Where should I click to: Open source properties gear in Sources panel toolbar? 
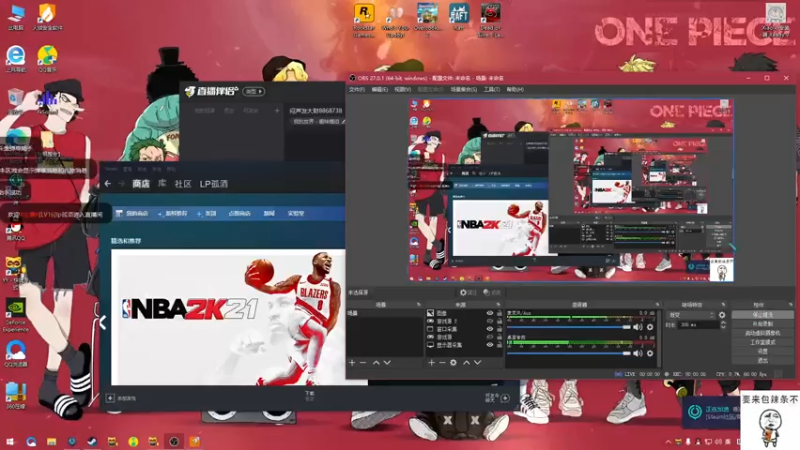[453, 362]
